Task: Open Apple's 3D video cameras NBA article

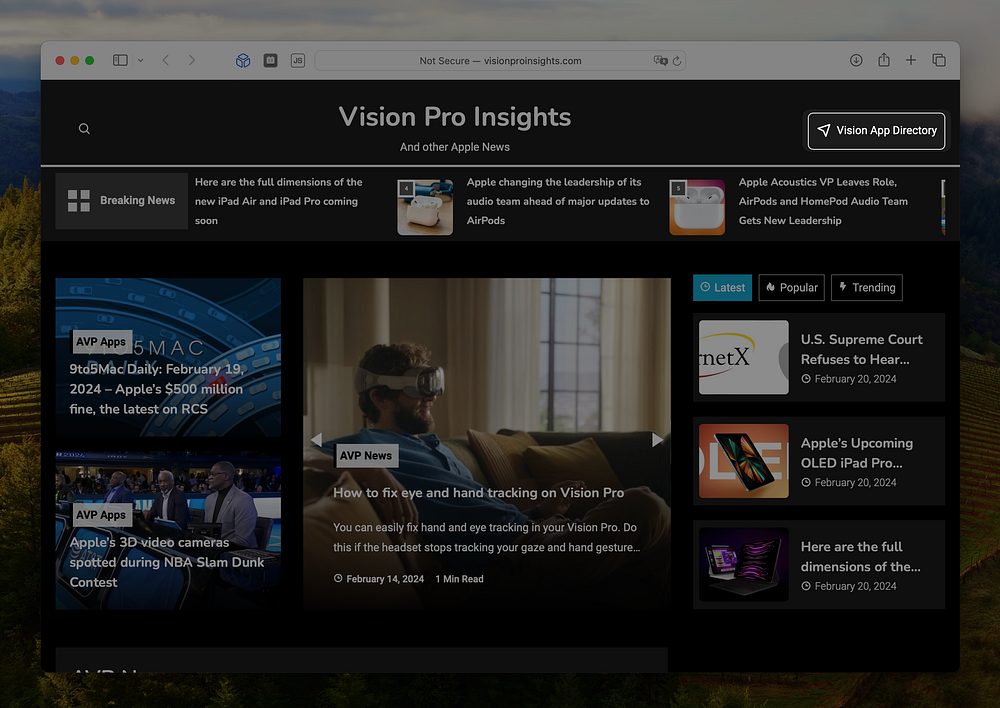Action: point(167,562)
